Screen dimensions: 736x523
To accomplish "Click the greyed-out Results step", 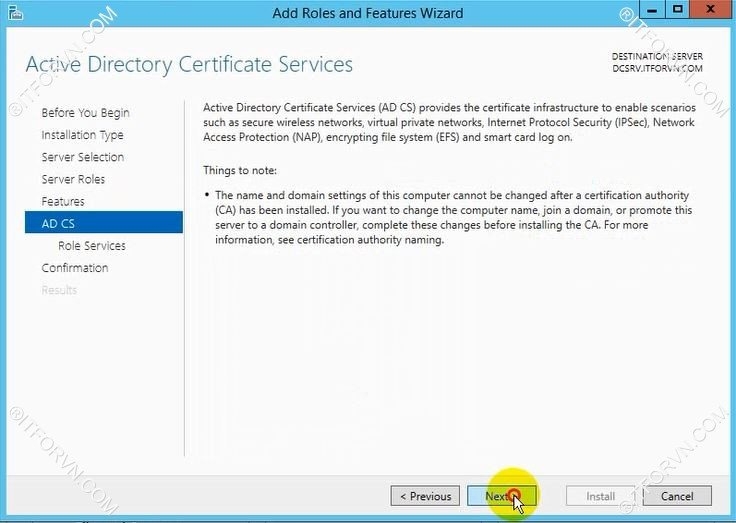I will (x=59, y=290).
